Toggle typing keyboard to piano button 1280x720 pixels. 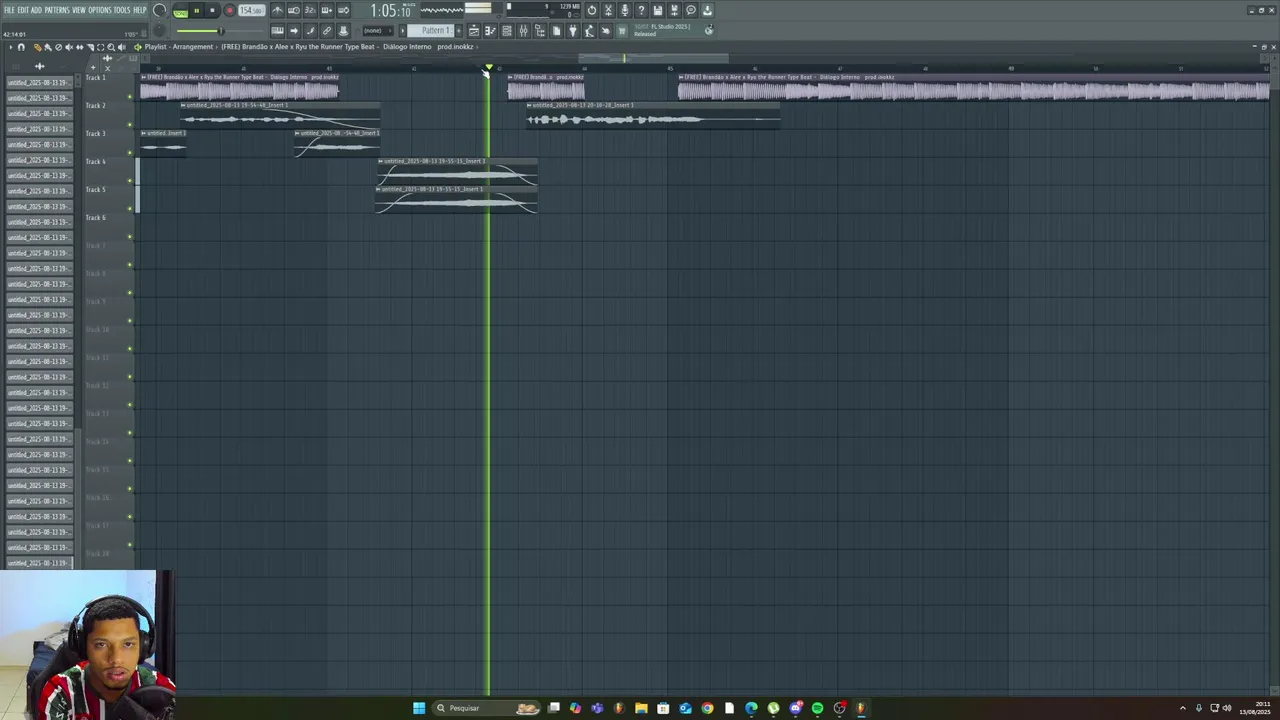277,31
